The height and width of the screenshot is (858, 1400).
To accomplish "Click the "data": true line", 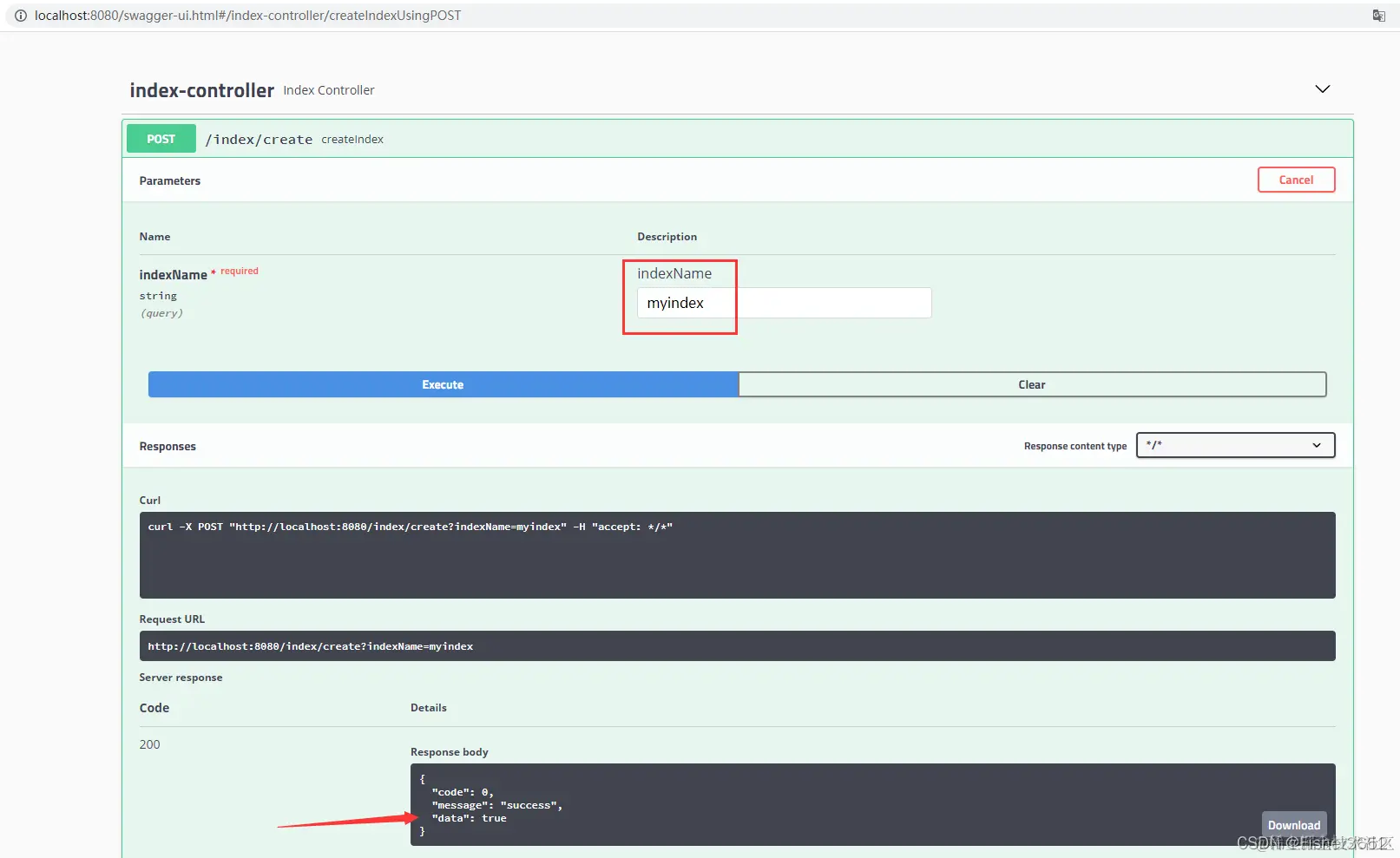I will pos(469,818).
